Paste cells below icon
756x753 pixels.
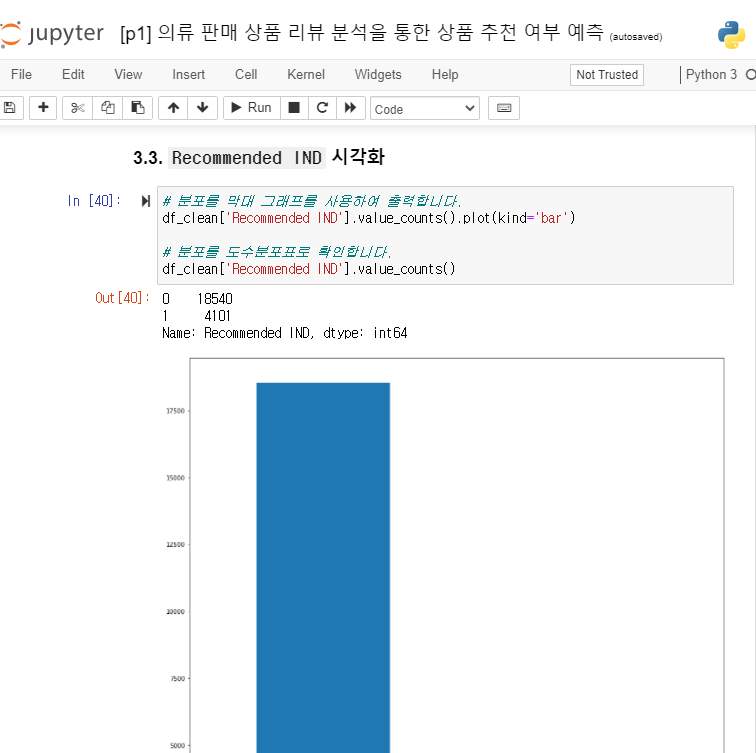point(137,108)
